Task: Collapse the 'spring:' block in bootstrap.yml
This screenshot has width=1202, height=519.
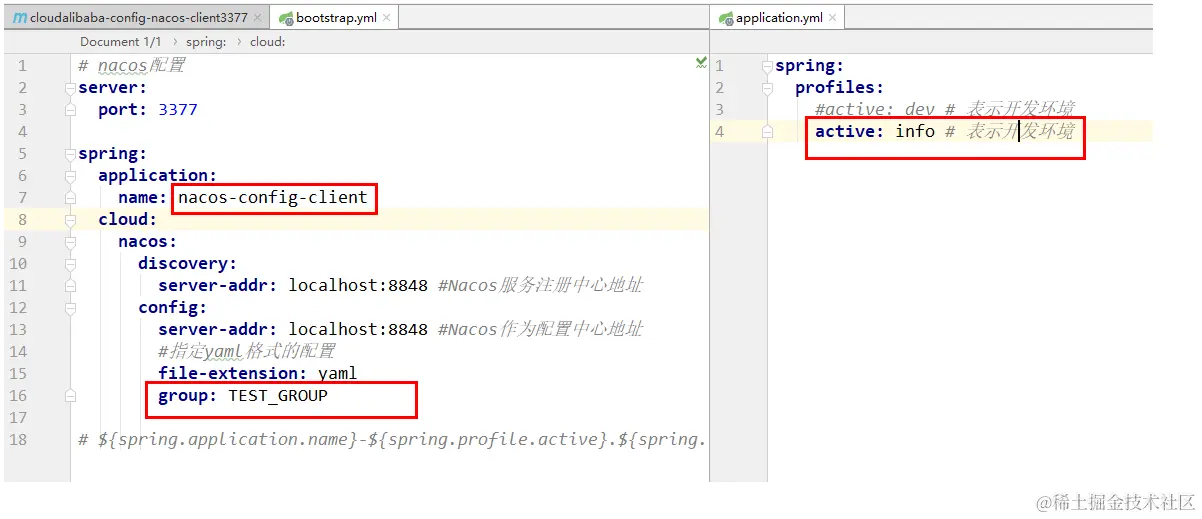Action: pyautogui.click(x=70, y=154)
